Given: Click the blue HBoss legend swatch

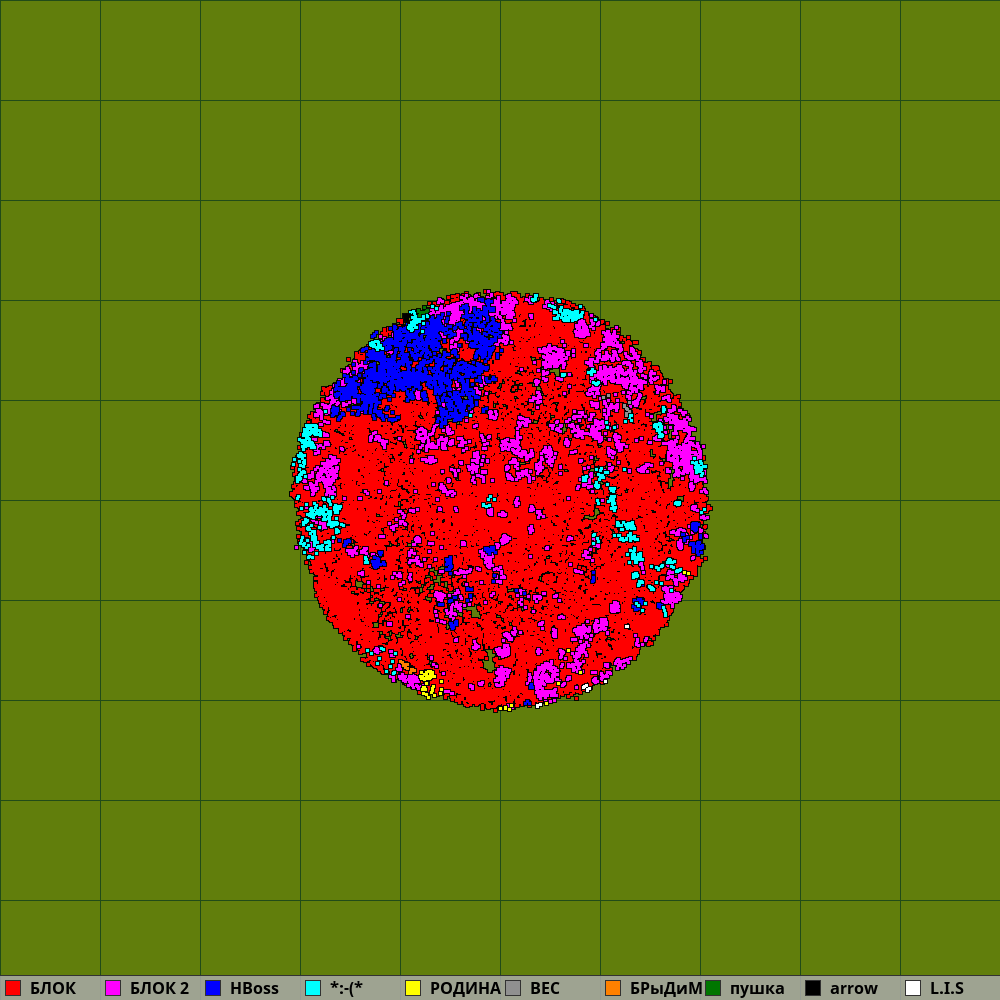Looking at the screenshot, I should pyautogui.click(x=213, y=988).
